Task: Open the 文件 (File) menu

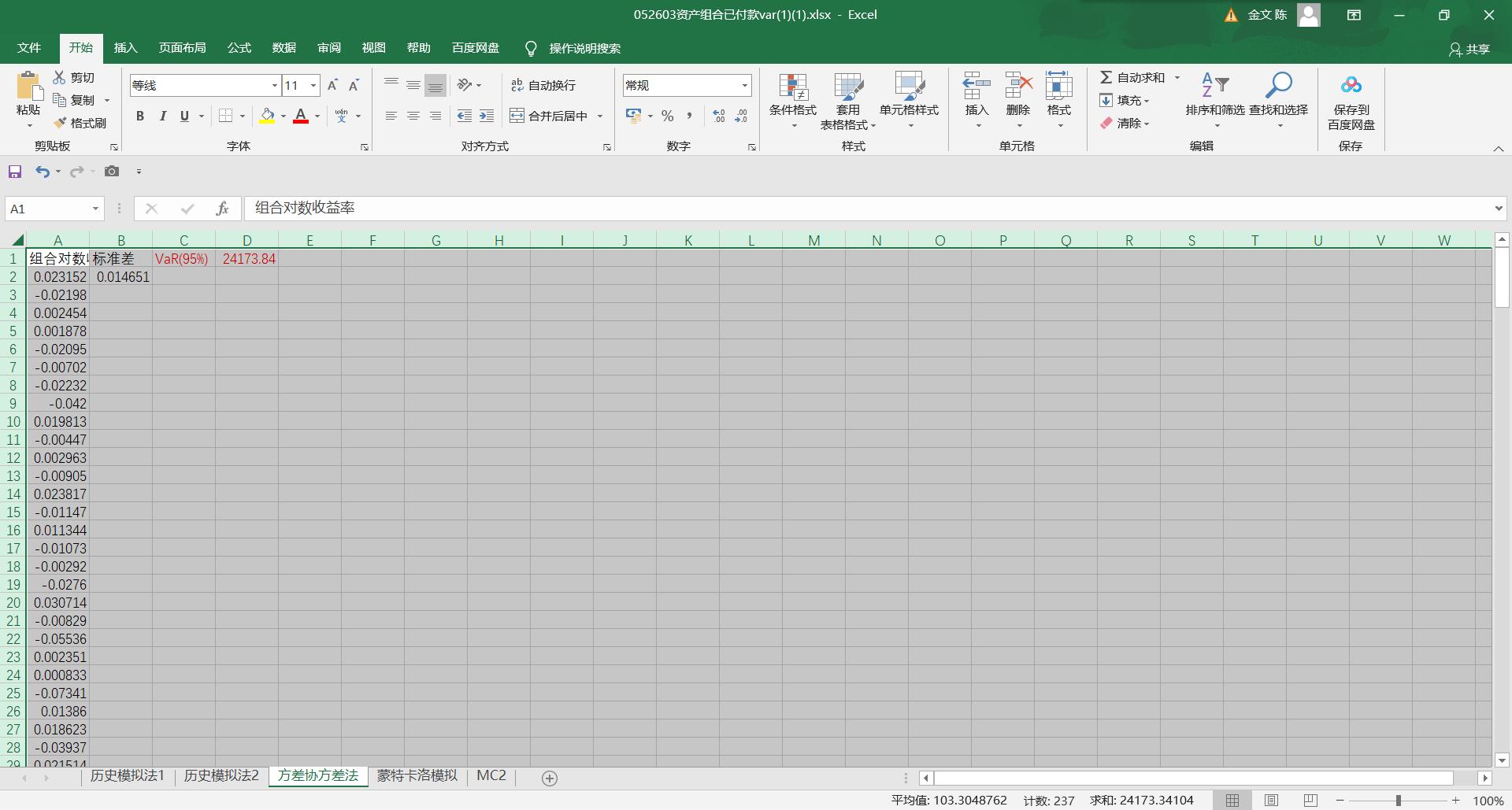Action: pyautogui.click(x=29, y=48)
